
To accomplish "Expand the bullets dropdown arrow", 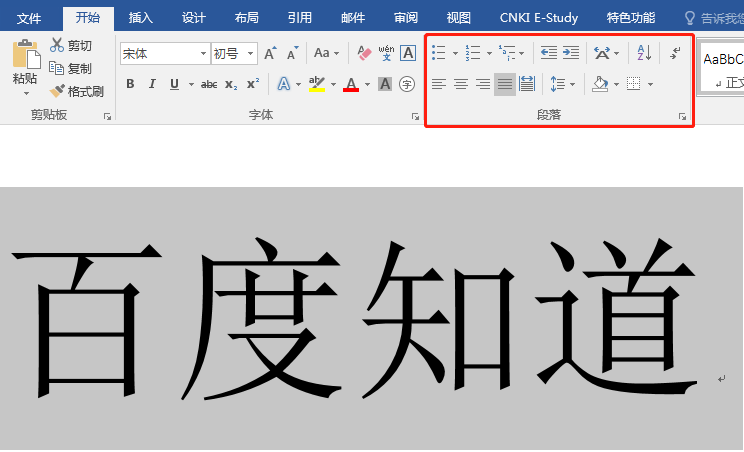I will pyautogui.click(x=455, y=53).
